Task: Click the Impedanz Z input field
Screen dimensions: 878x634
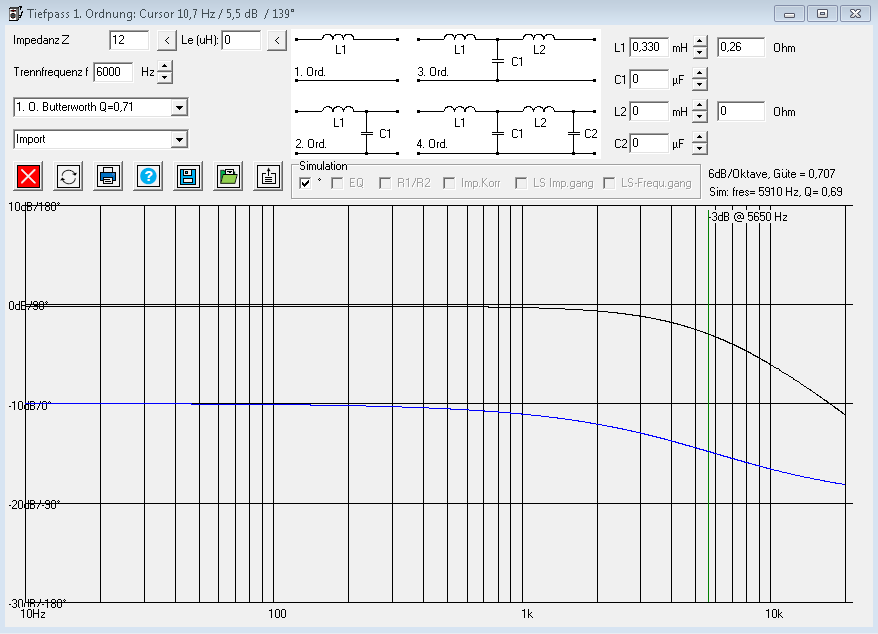Action: (x=129, y=40)
